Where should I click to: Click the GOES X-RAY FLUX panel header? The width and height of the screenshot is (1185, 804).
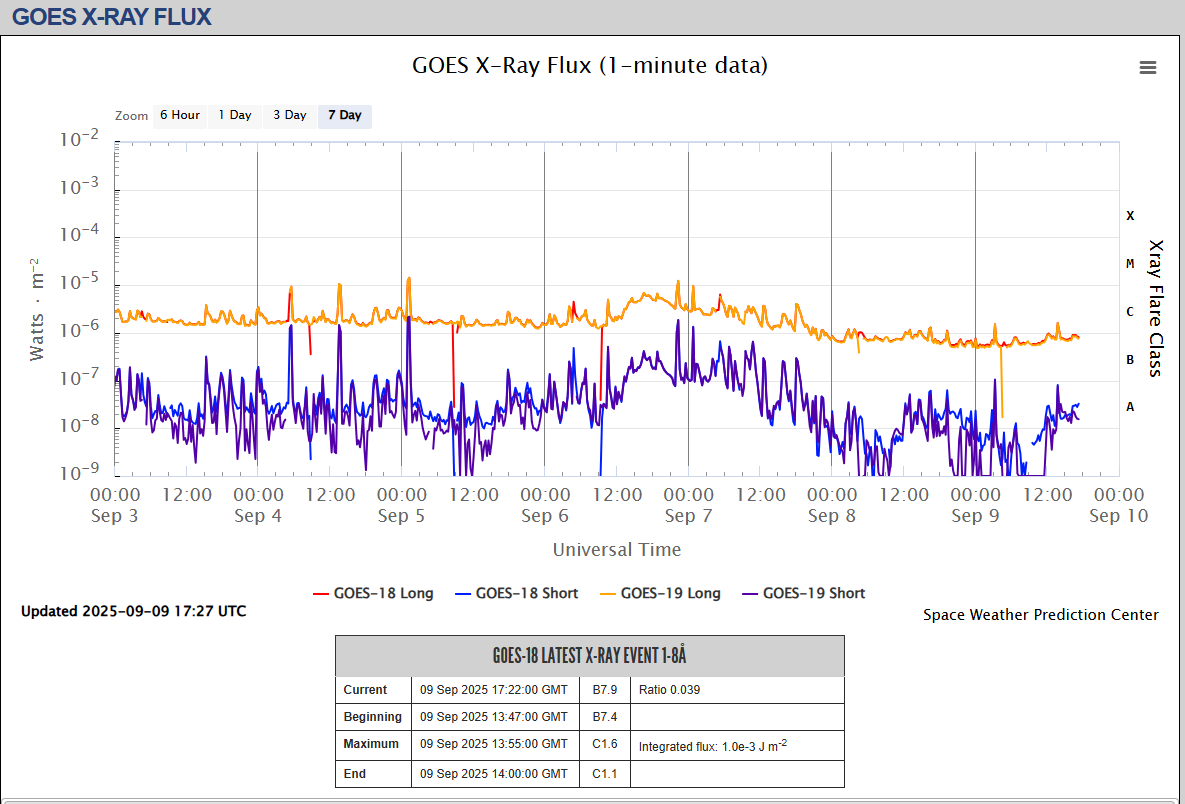[112, 17]
